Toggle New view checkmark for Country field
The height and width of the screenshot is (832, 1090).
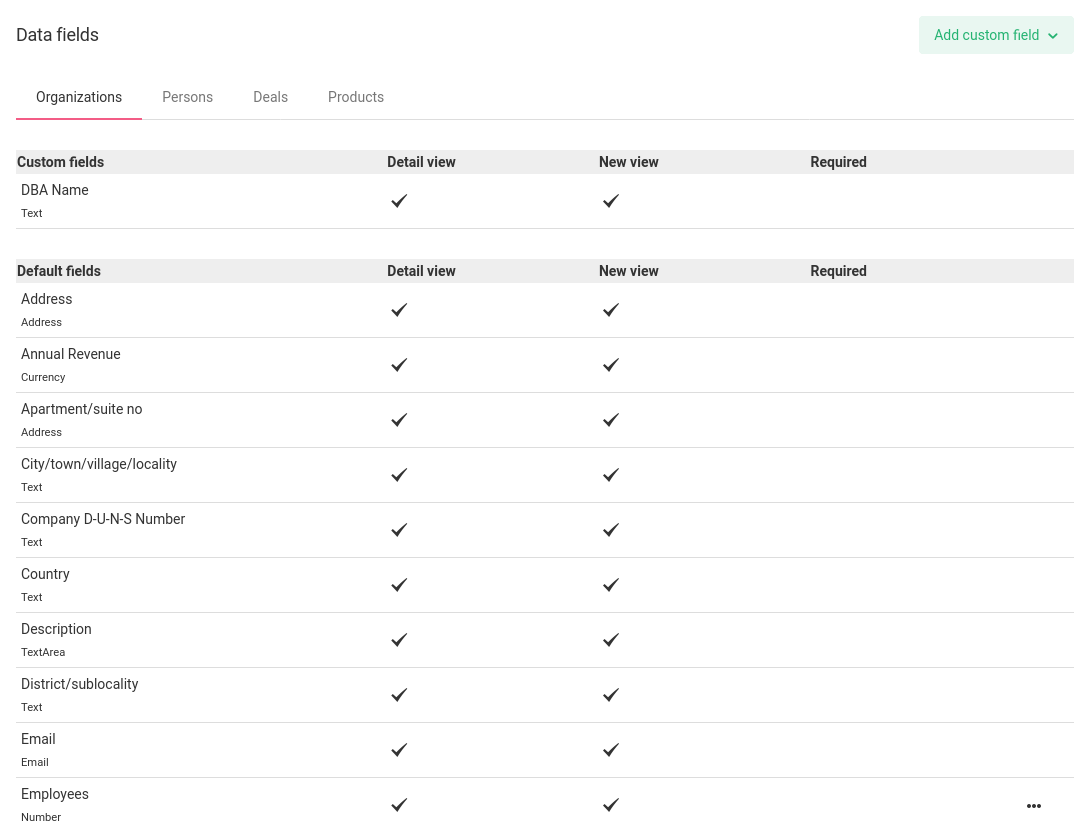[x=611, y=585]
